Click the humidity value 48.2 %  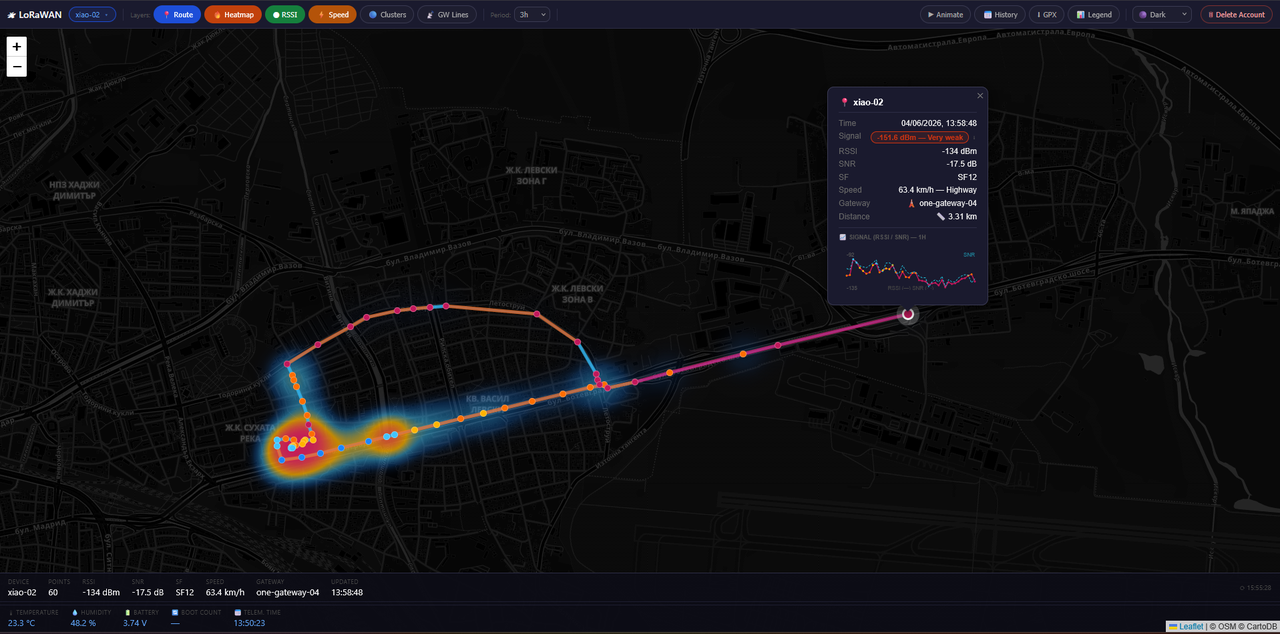coord(83,623)
